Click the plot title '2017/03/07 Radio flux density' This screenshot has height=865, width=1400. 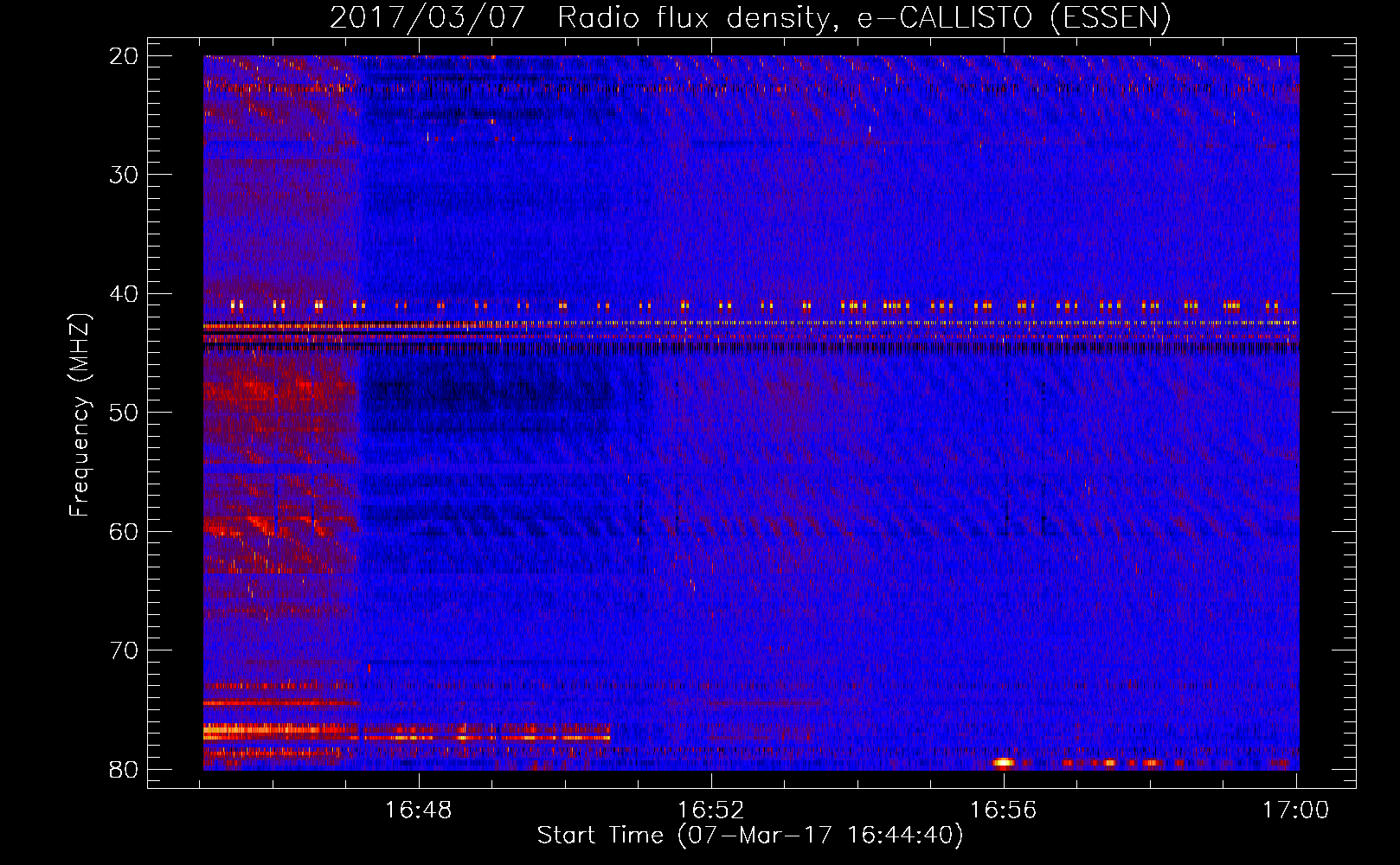click(580, 18)
